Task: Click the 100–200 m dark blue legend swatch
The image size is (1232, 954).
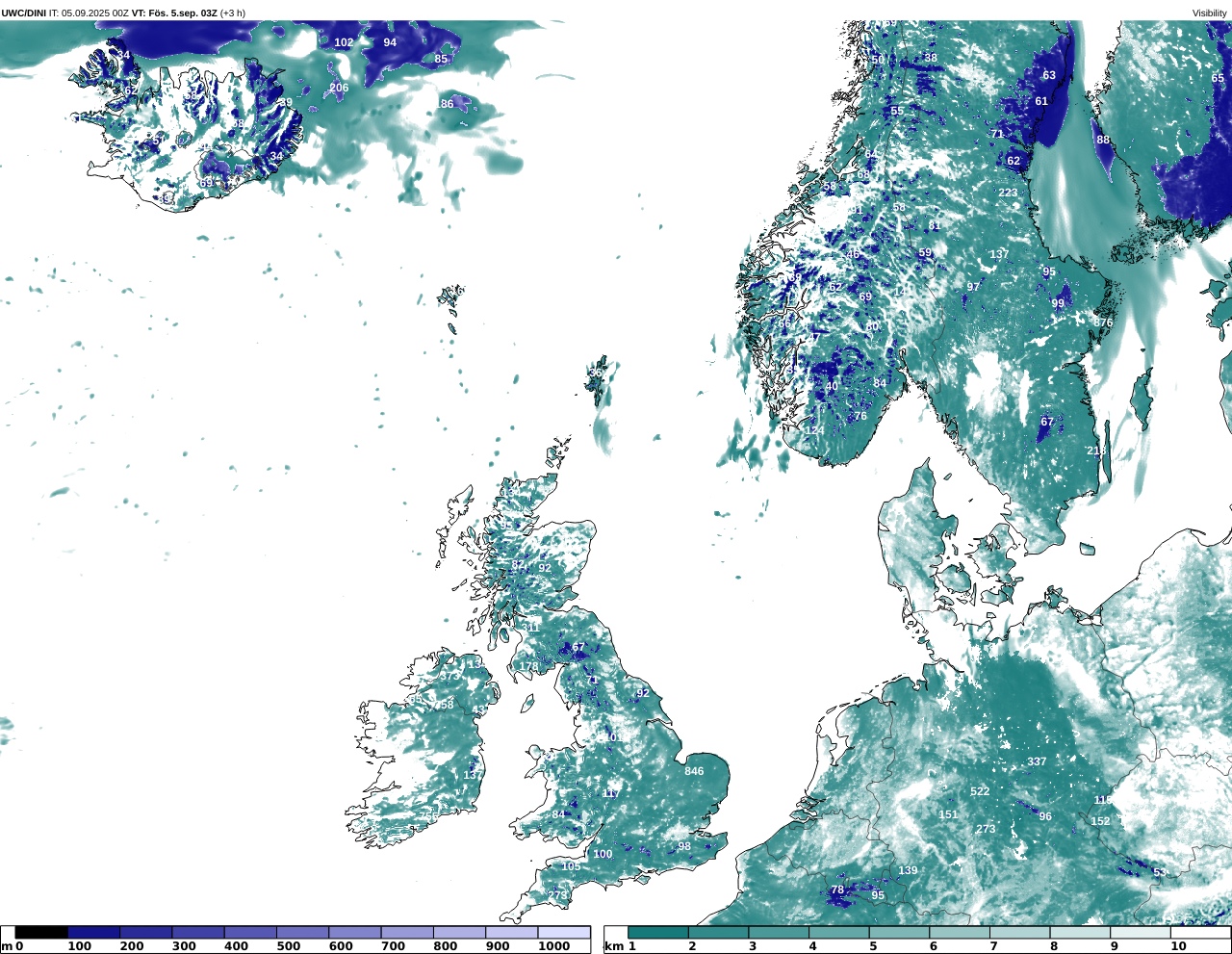Action: [93, 932]
